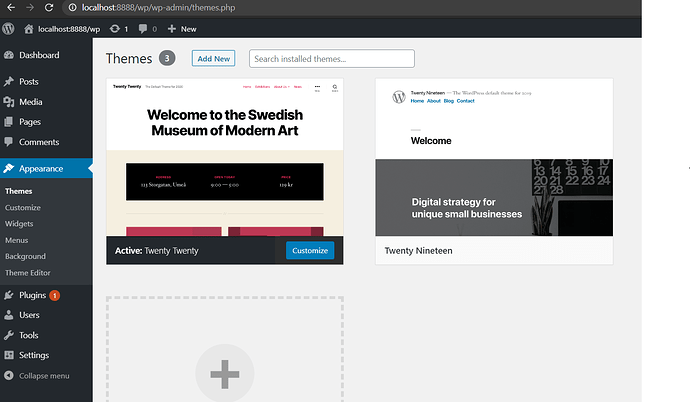Click the Plugins plug icon
The image size is (690, 402).
pyautogui.click(x=9, y=295)
